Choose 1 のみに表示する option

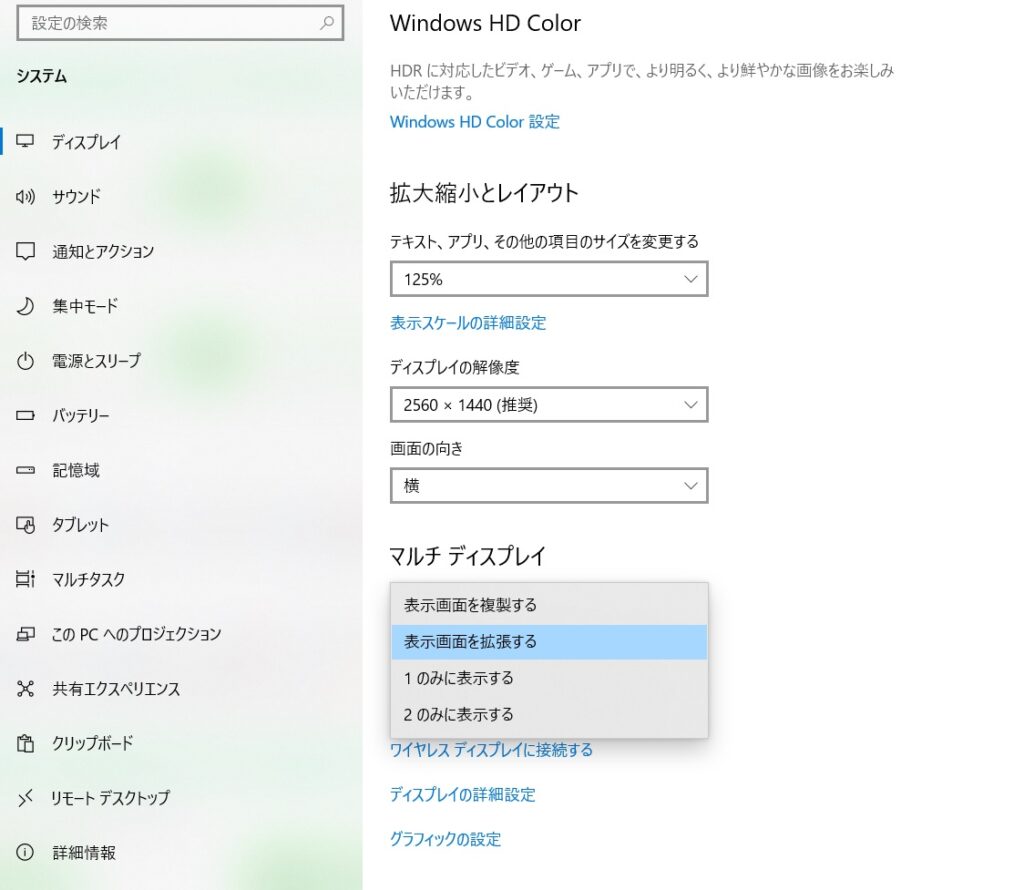(x=549, y=678)
